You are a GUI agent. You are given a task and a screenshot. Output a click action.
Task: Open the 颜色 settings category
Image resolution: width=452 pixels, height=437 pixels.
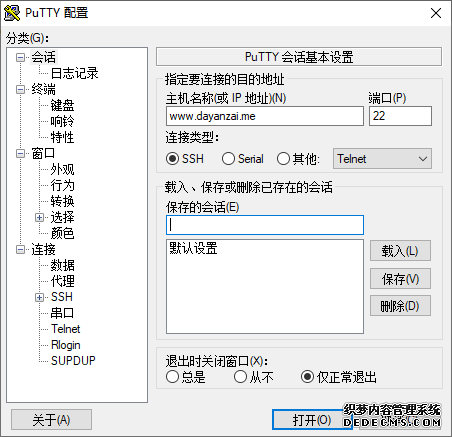point(62,233)
